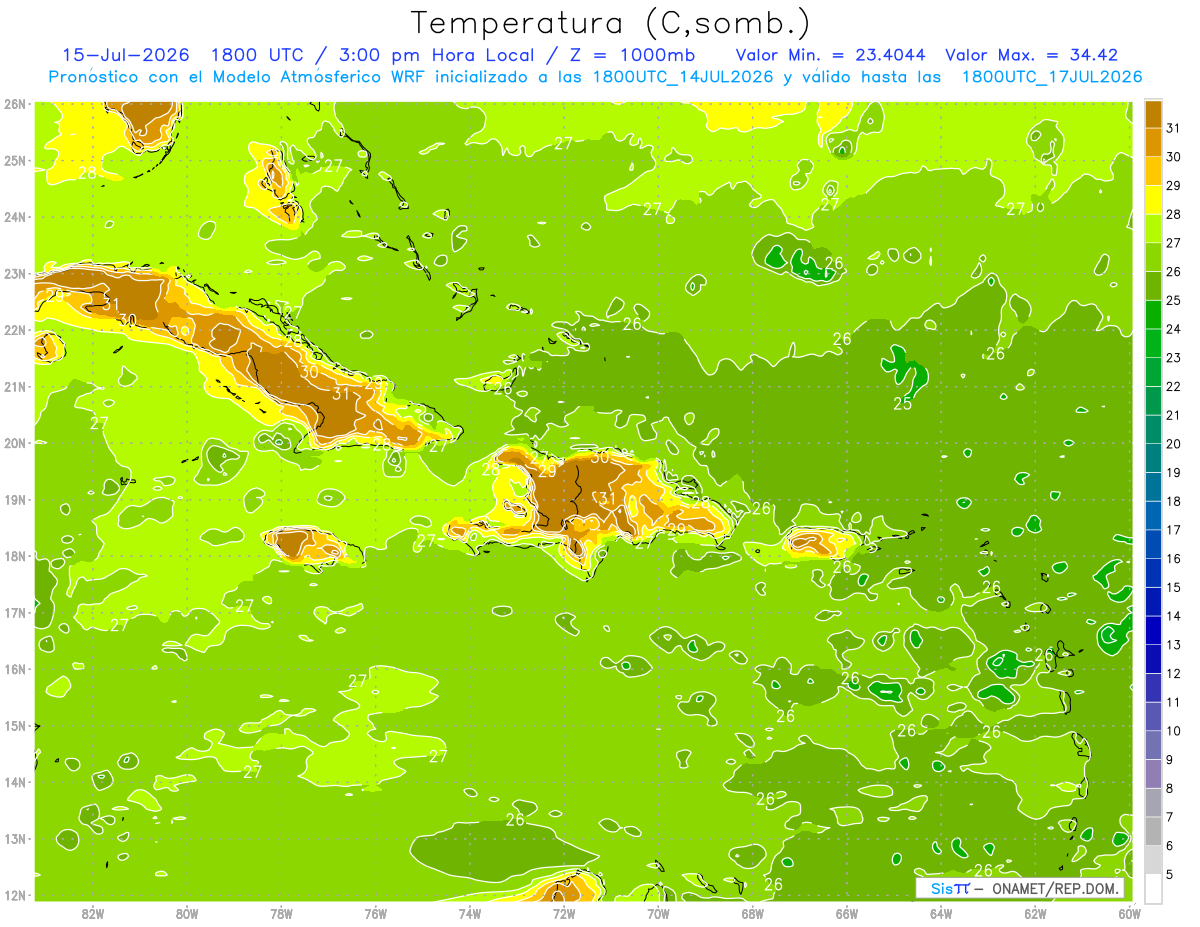This screenshot has height=927, width=1200.
Task: Click the '25' contour label on the map
Action: [x=903, y=404]
